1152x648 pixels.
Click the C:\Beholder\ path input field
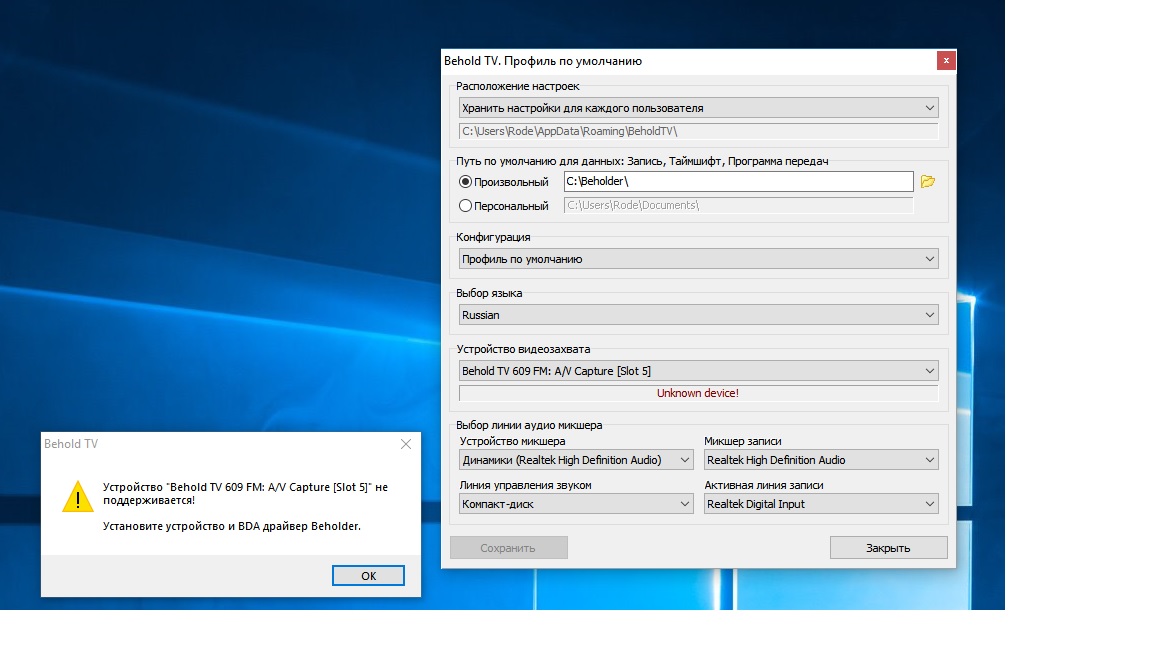click(738, 181)
